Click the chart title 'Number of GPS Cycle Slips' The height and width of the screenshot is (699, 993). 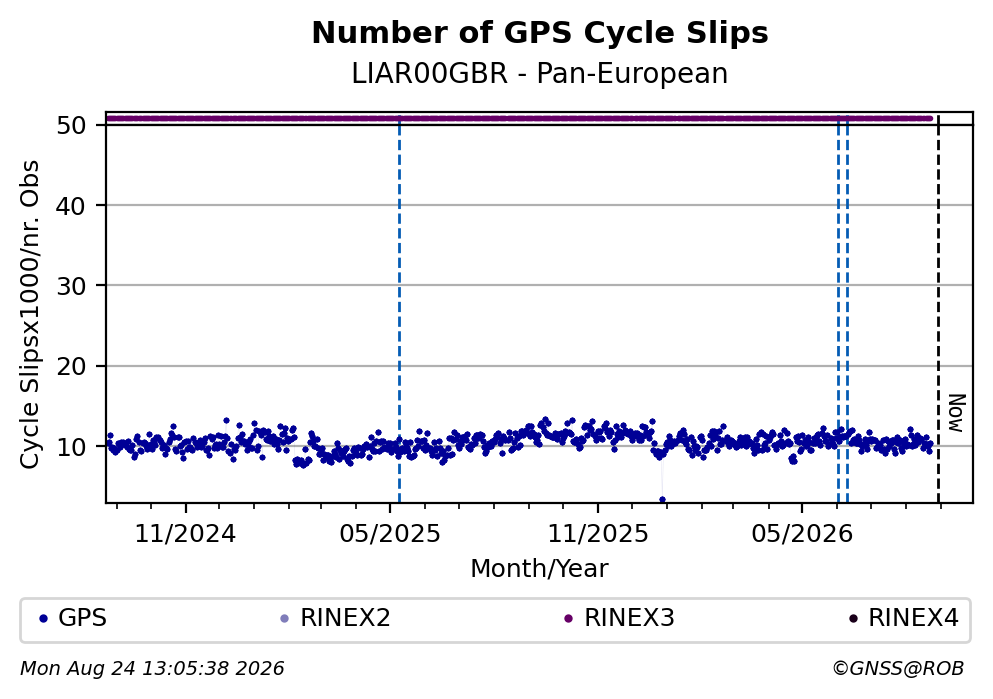click(540, 33)
